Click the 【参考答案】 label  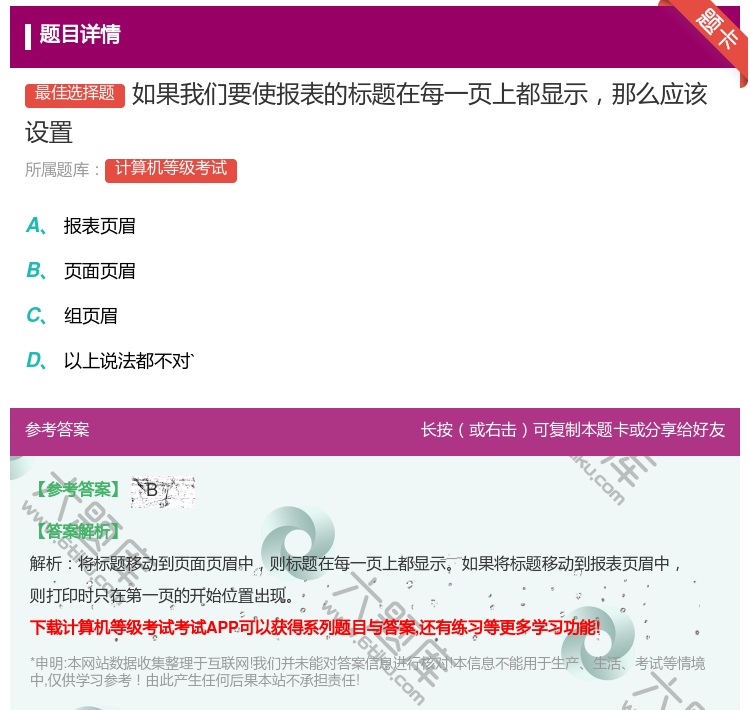[x=79, y=489]
